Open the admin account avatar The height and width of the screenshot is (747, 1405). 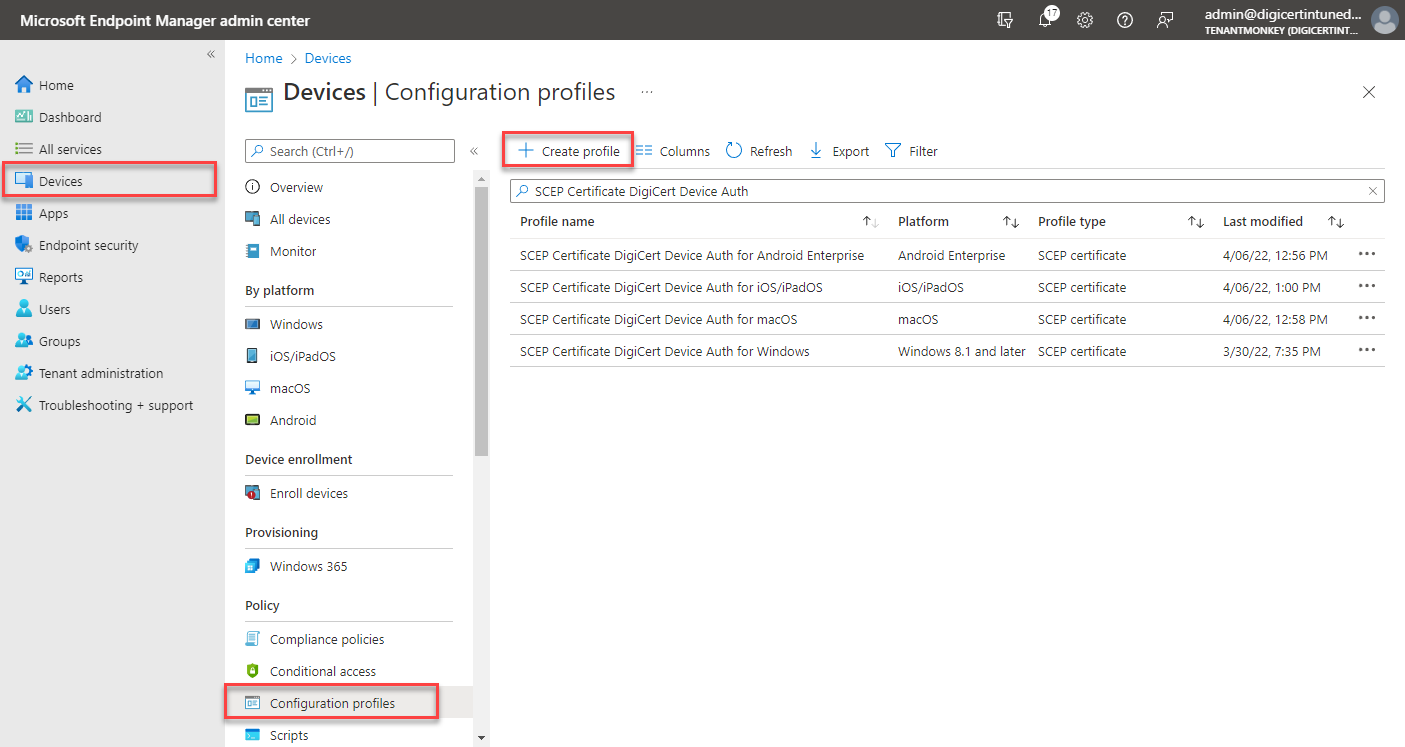click(1384, 20)
